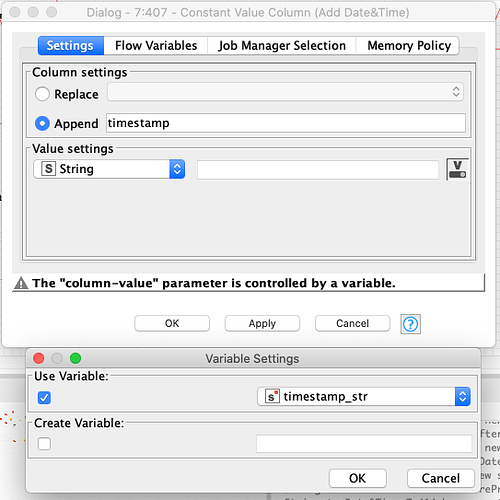Uncheck the Use Variable checkbox
The image size is (500, 500).
44,397
